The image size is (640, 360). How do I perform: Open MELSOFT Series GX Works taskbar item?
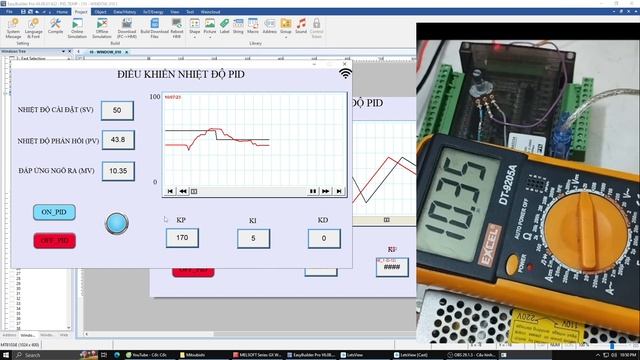point(257,355)
